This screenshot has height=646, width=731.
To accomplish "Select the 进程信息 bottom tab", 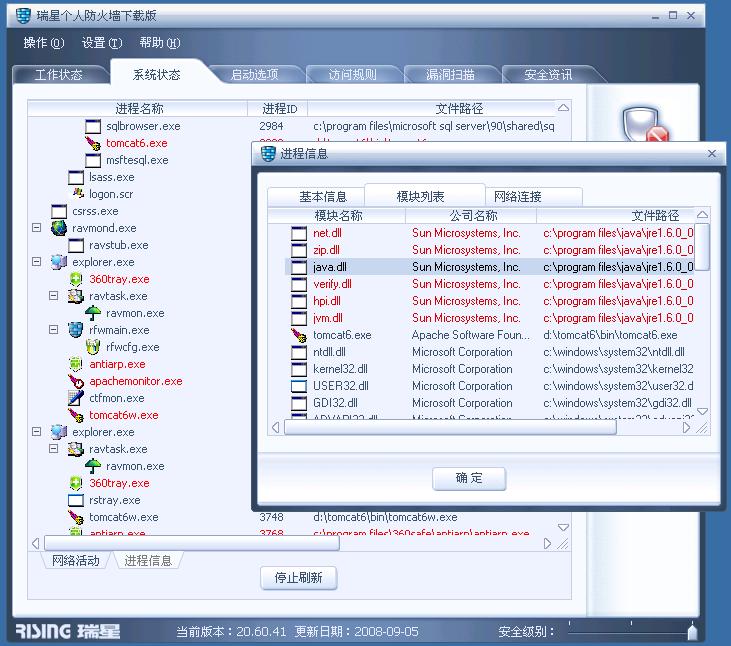I will pyautogui.click(x=148, y=560).
